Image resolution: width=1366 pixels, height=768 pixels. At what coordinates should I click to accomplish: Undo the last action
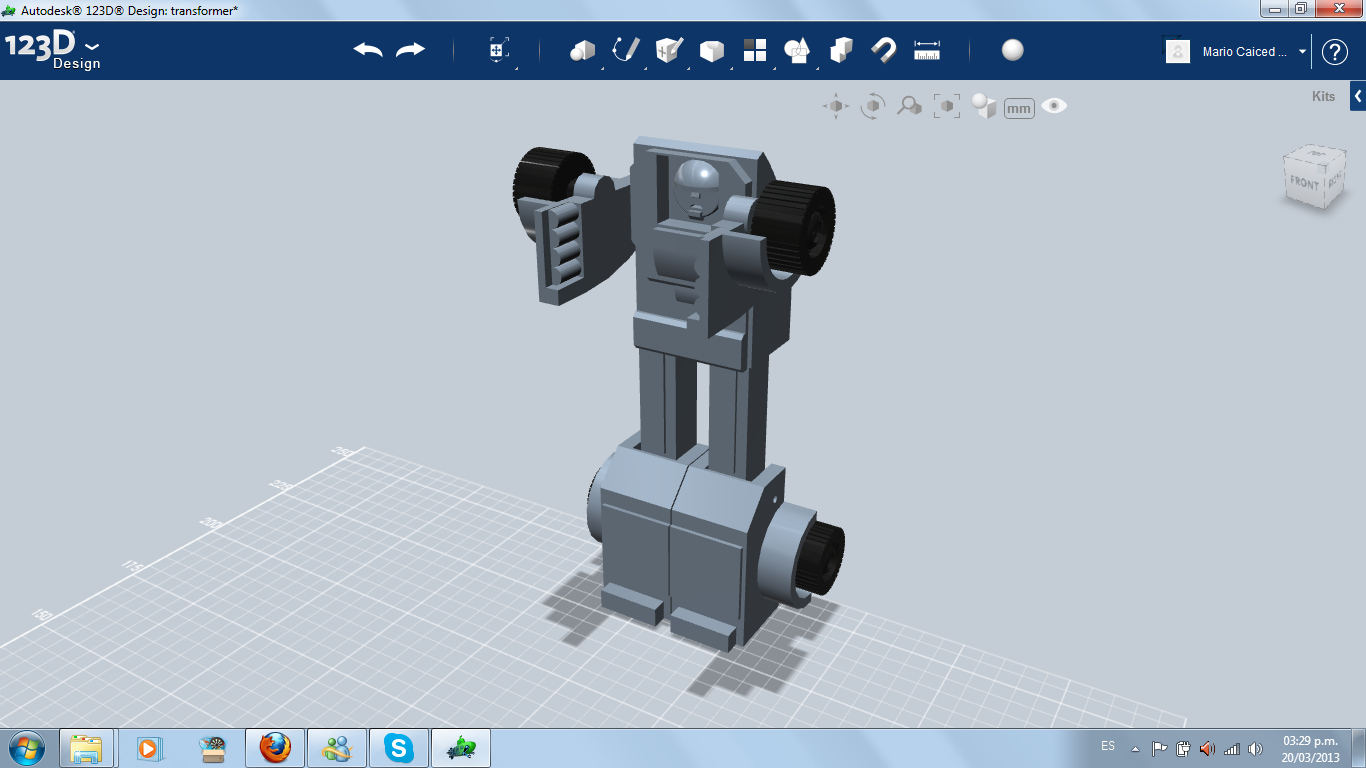[x=368, y=50]
